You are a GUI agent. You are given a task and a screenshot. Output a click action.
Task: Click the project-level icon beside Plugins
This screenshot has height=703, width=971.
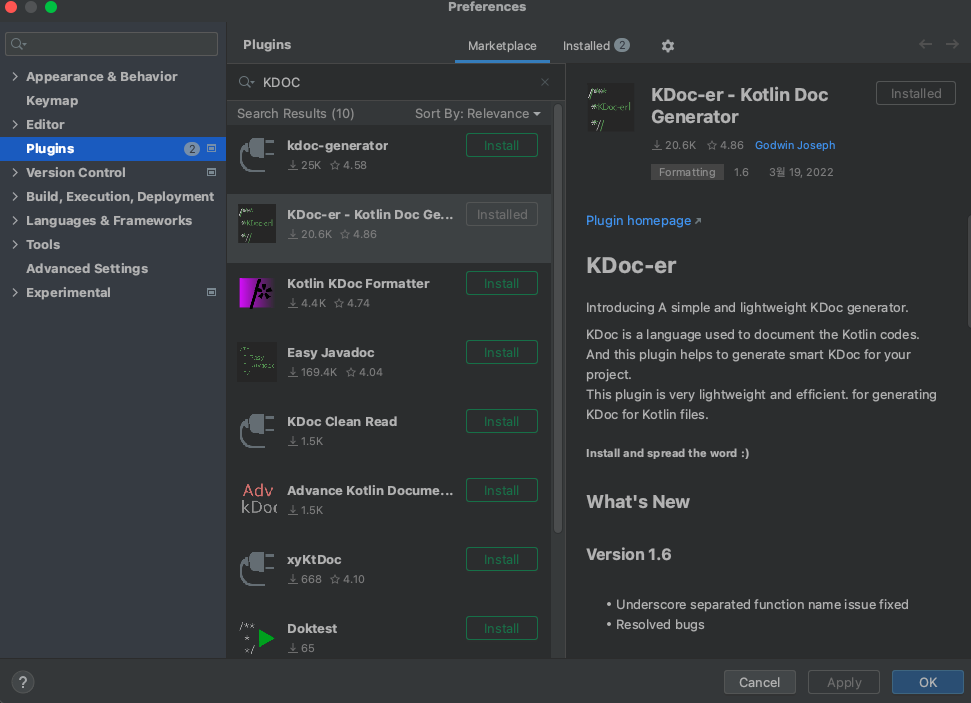[211, 149]
